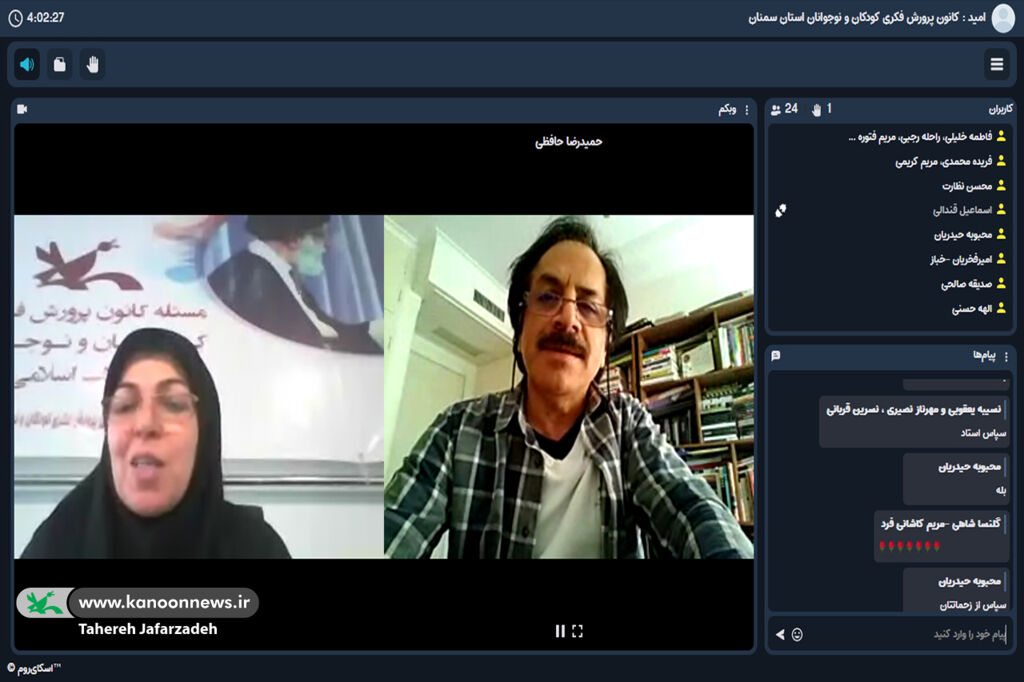
Task: Click the webcam camera icon
Action: (23, 109)
